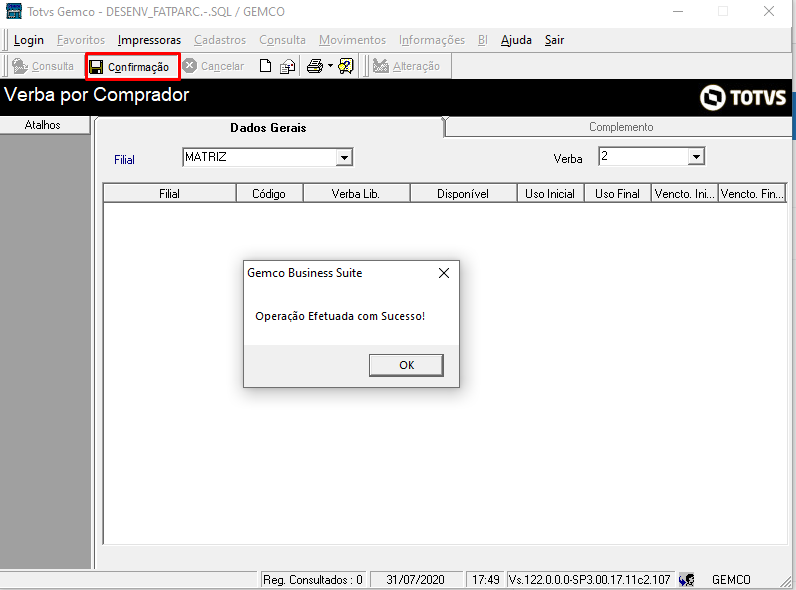This screenshot has width=796, height=590.
Task: Click the Vencto. Fin... column header
Action: click(752, 193)
